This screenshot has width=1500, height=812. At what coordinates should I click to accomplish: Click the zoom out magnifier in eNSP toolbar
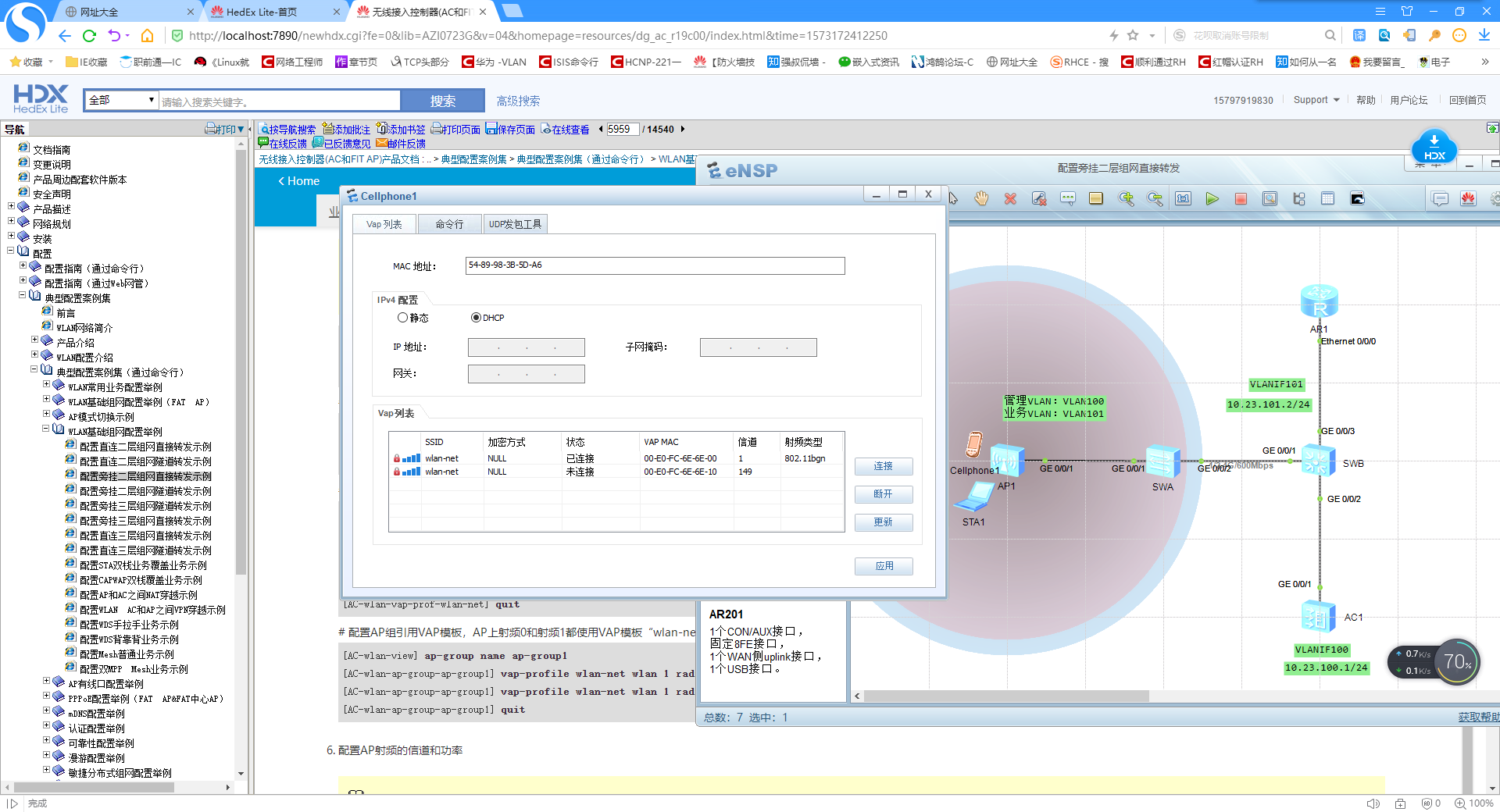1155,199
